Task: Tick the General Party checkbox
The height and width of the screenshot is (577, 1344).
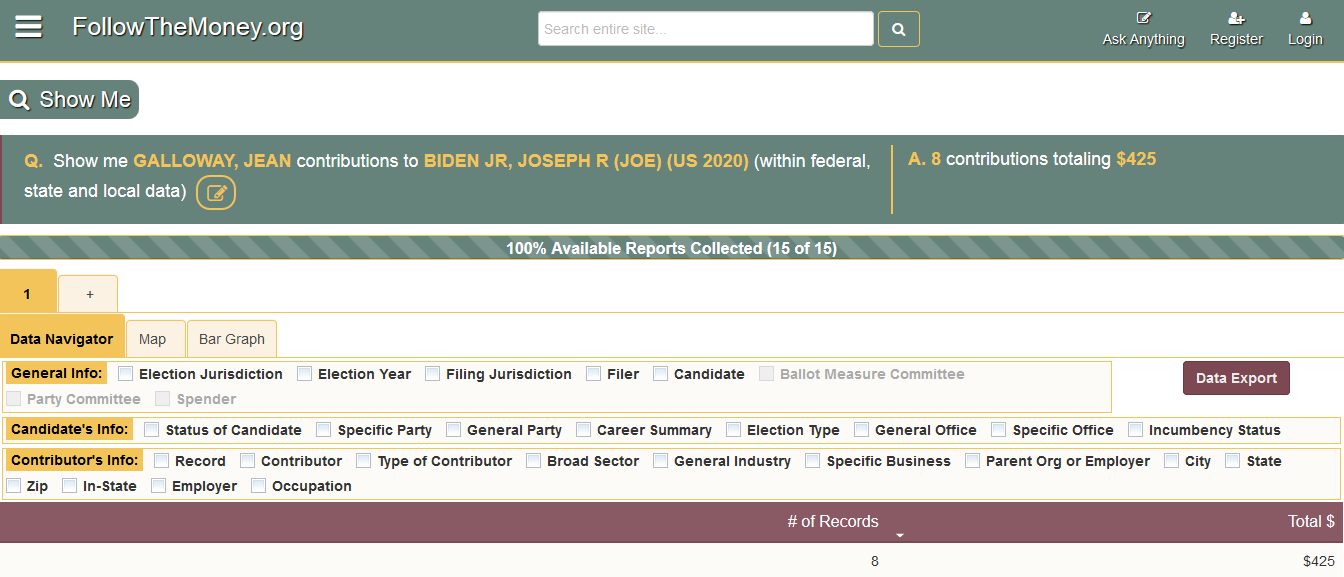Action: [454, 429]
